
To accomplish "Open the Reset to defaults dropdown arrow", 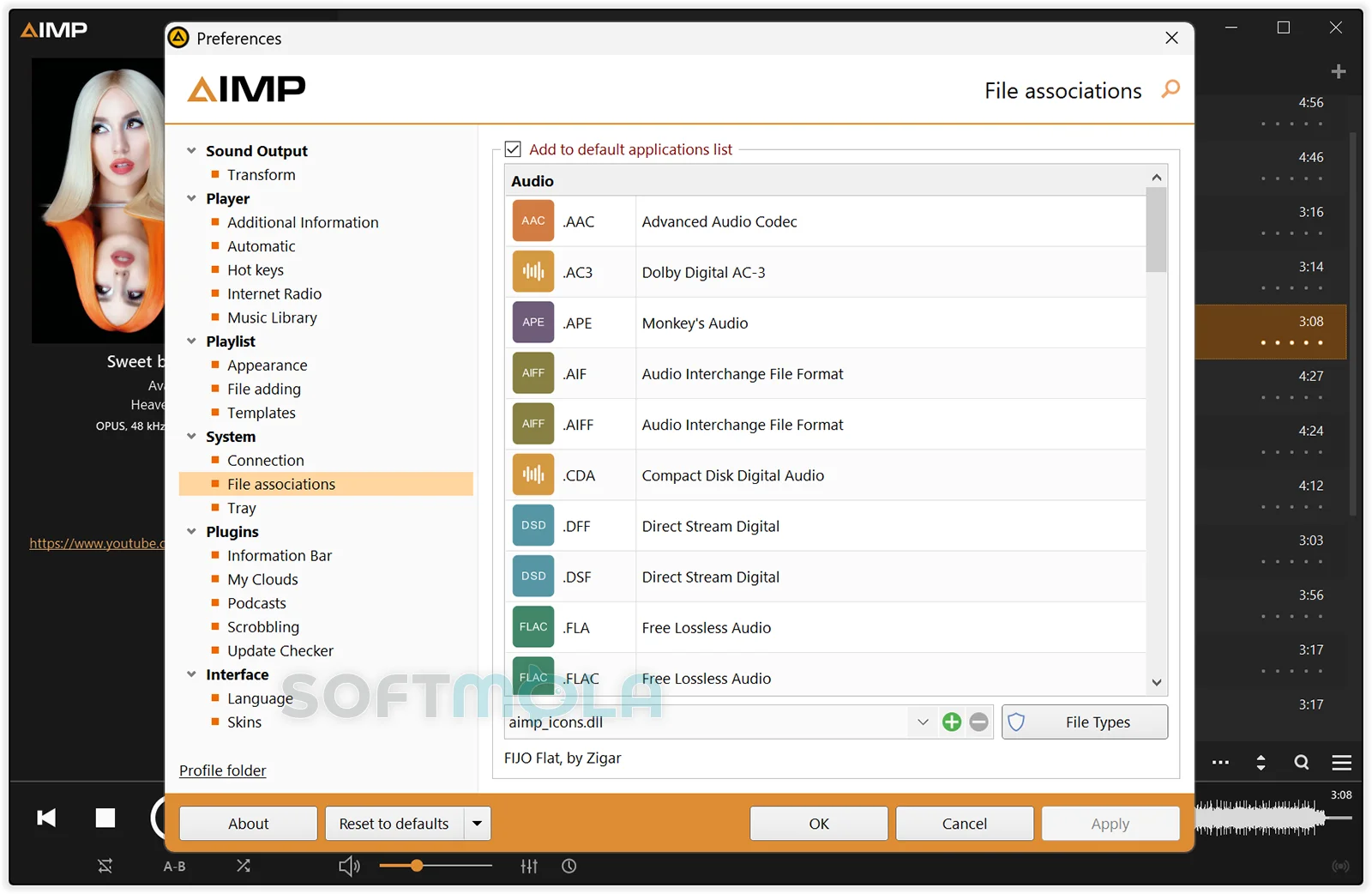I will point(478,824).
